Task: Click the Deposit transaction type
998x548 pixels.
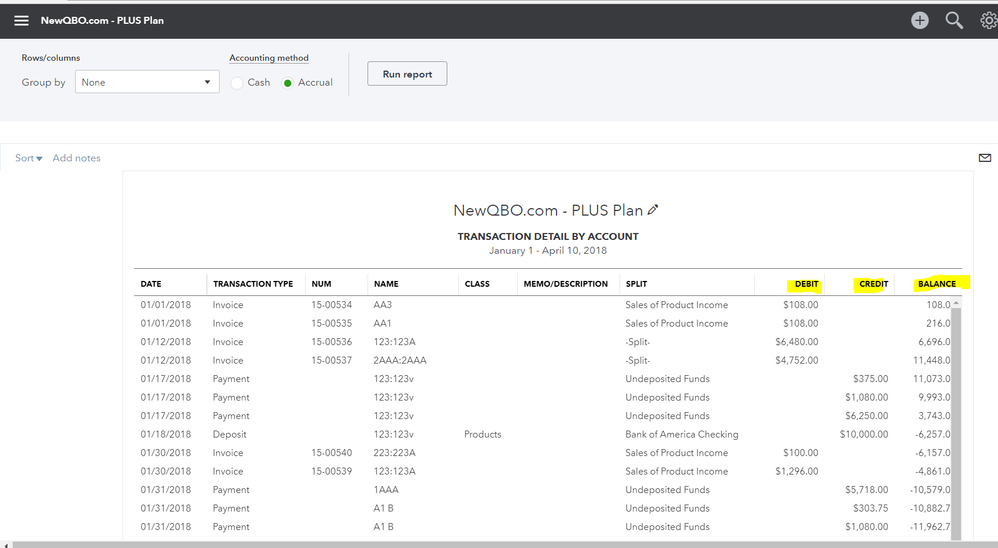Action: pyautogui.click(x=229, y=434)
